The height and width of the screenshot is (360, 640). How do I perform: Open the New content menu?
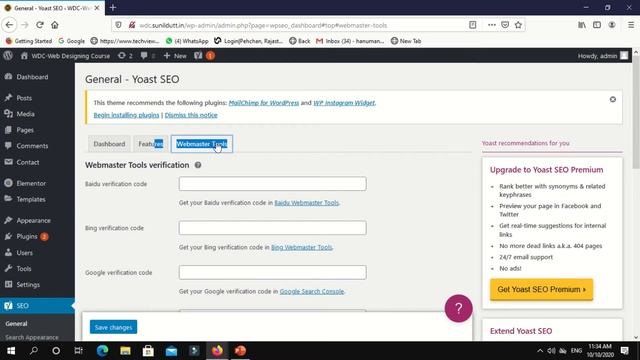pos(175,56)
